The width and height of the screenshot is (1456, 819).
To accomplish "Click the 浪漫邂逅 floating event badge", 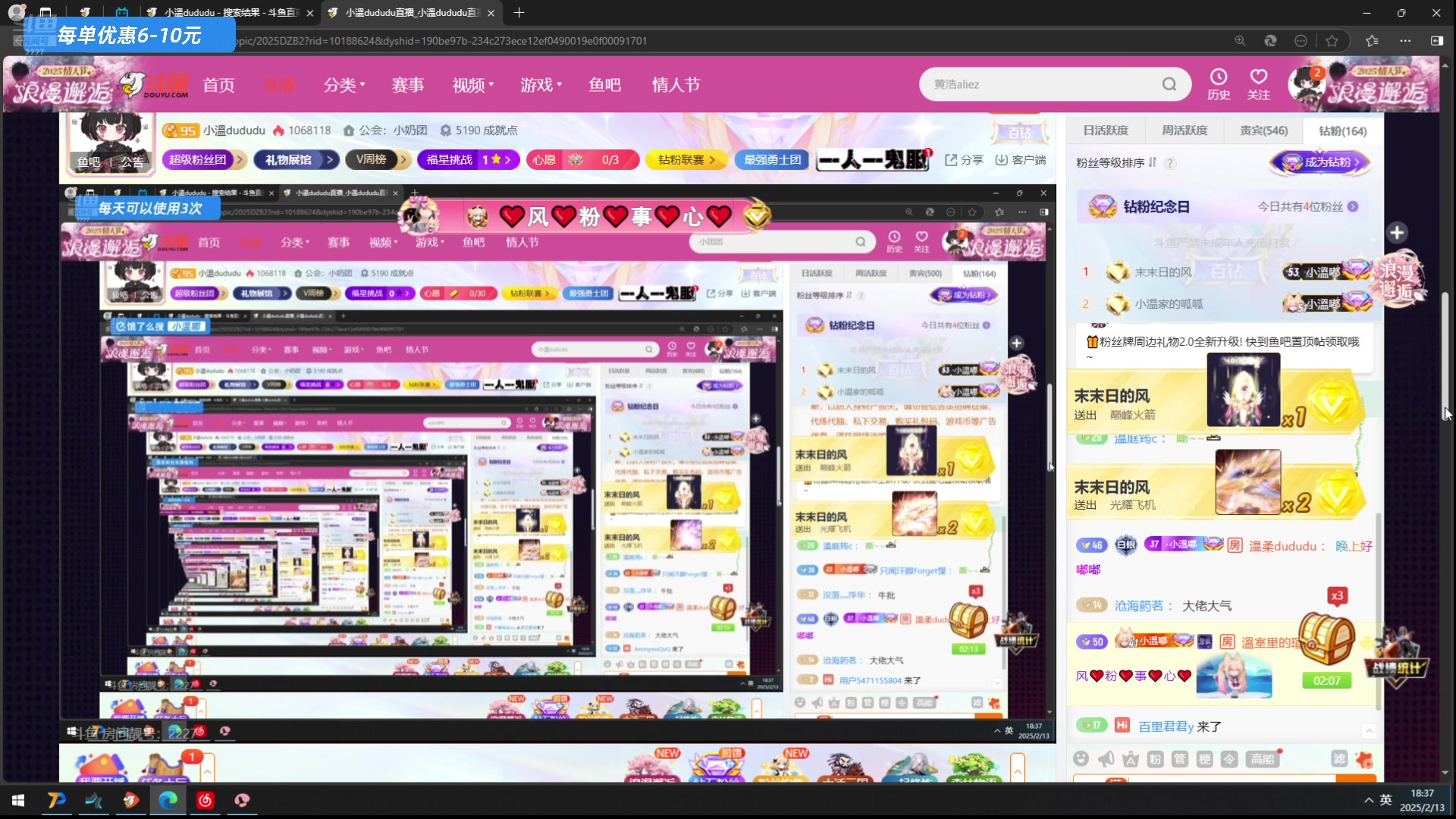I will click(1400, 279).
